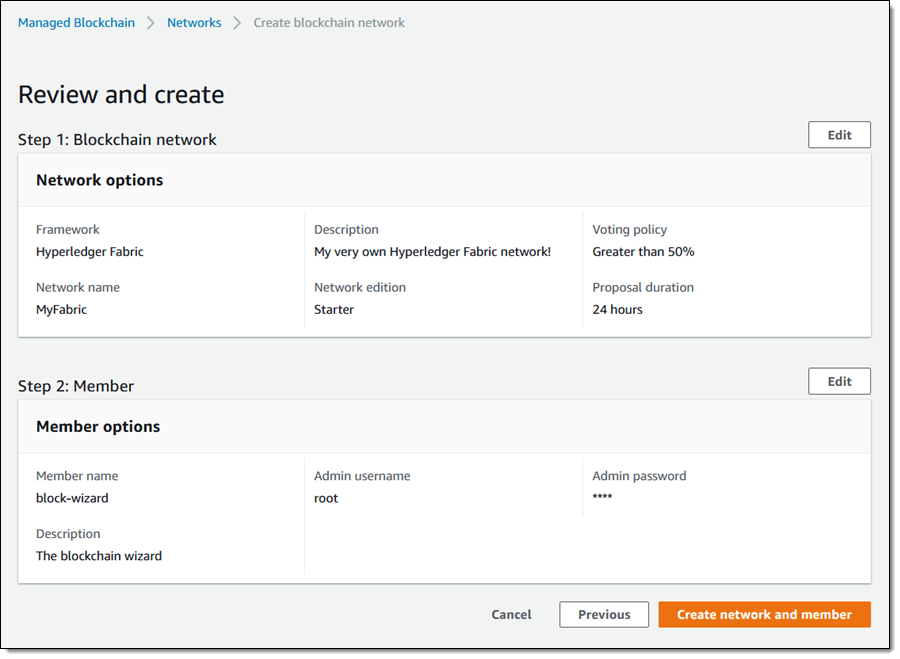Click the chevron after Networks breadcrumb

click(x=238, y=23)
